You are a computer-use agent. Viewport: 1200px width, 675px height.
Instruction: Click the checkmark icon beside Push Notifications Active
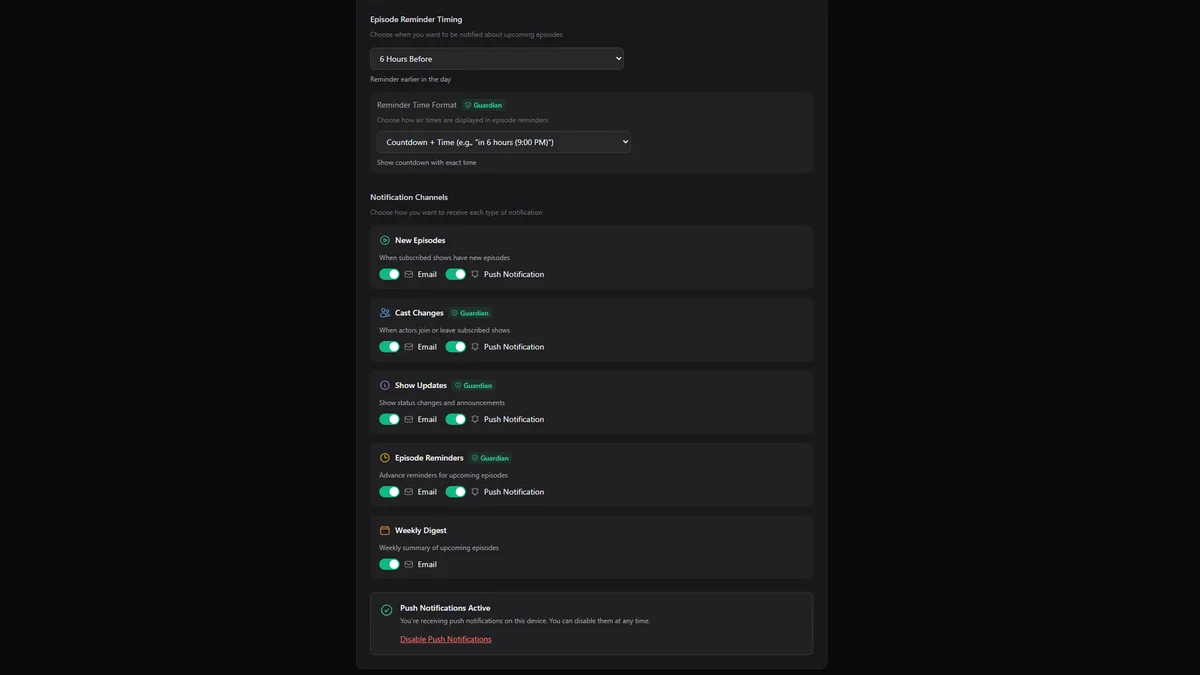[386, 609]
